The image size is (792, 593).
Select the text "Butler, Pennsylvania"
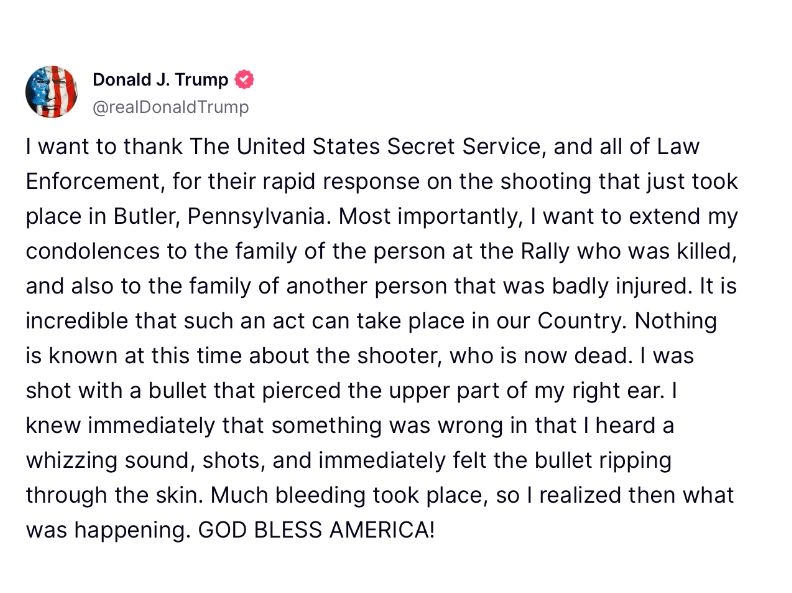(x=222, y=217)
